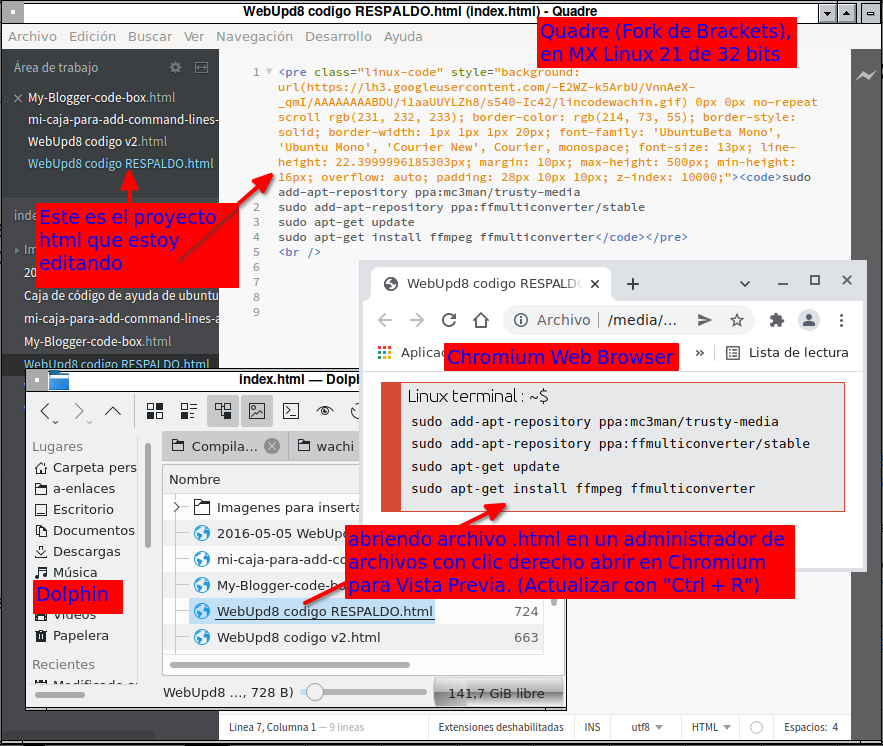This screenshot has height=746, width=883.
Task: Click Chromium address bar /media/ path
Action: [x=642, y=320]
